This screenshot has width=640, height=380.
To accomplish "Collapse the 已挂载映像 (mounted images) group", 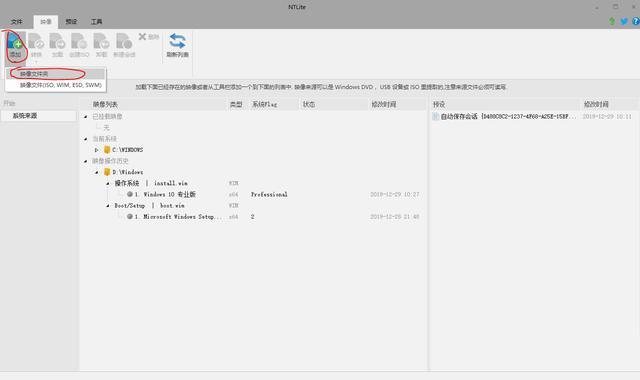I will tap(86, 117).
